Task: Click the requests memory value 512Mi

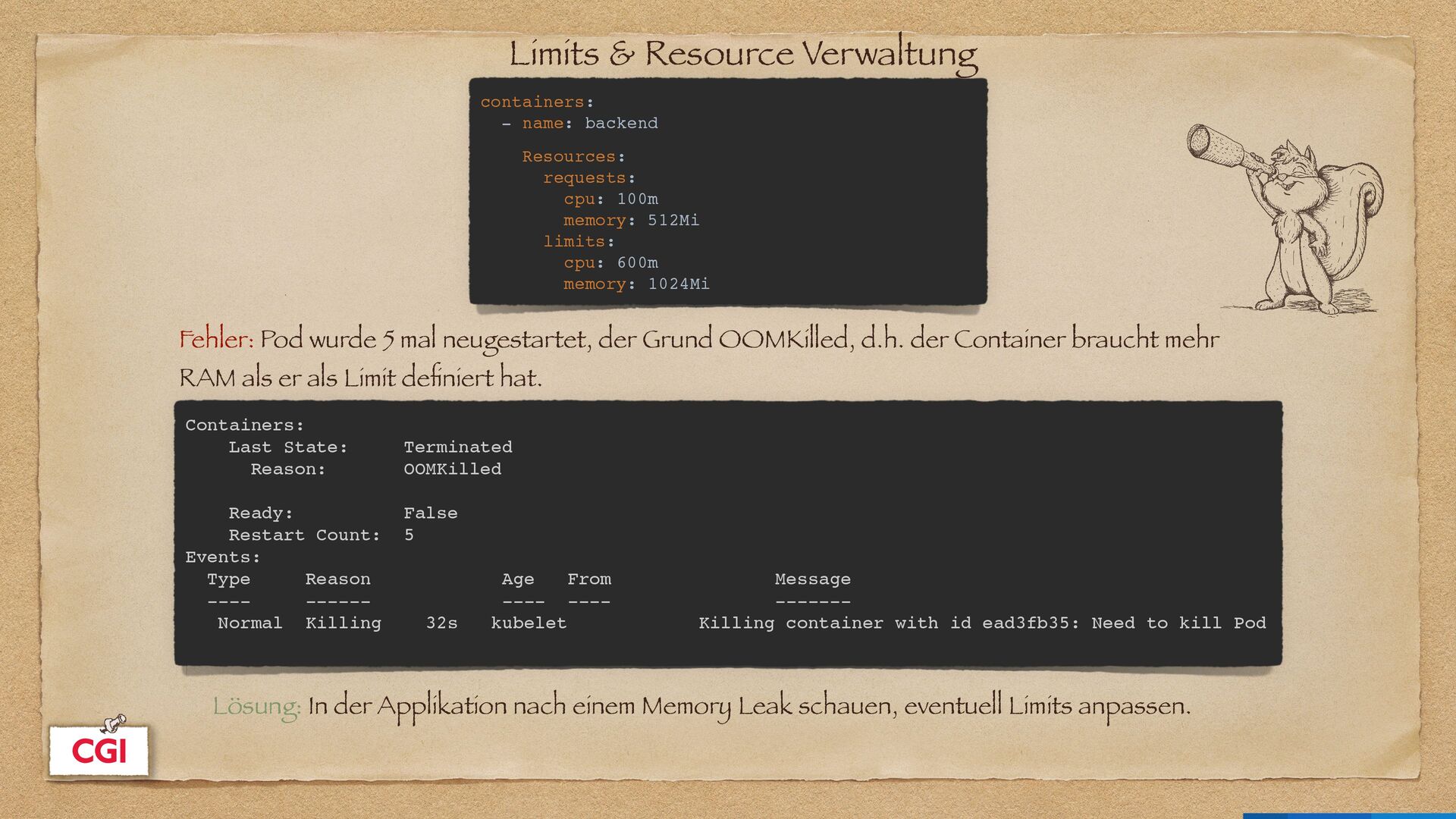Action: click(x=673, y=220)
